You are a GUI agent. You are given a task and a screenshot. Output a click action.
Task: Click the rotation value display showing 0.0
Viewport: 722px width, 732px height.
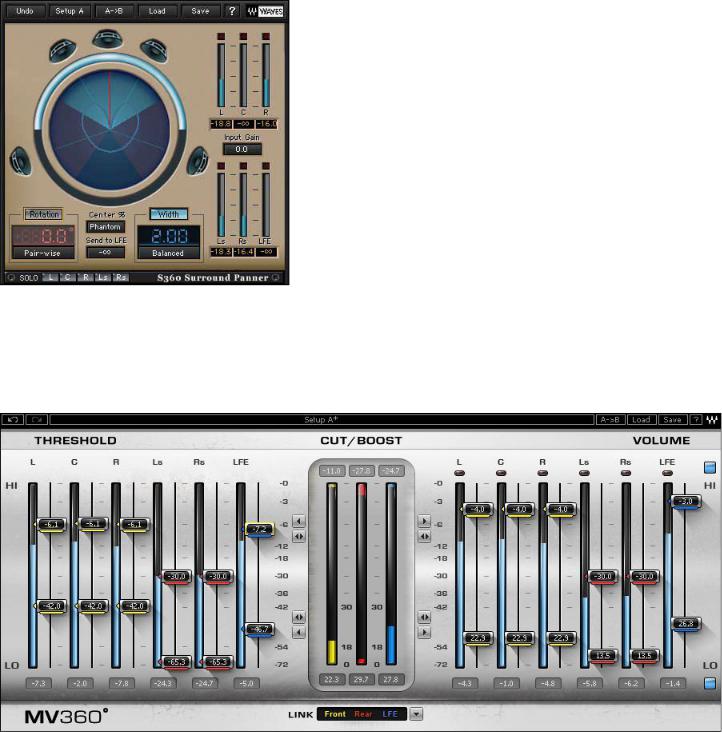point(43,236)
